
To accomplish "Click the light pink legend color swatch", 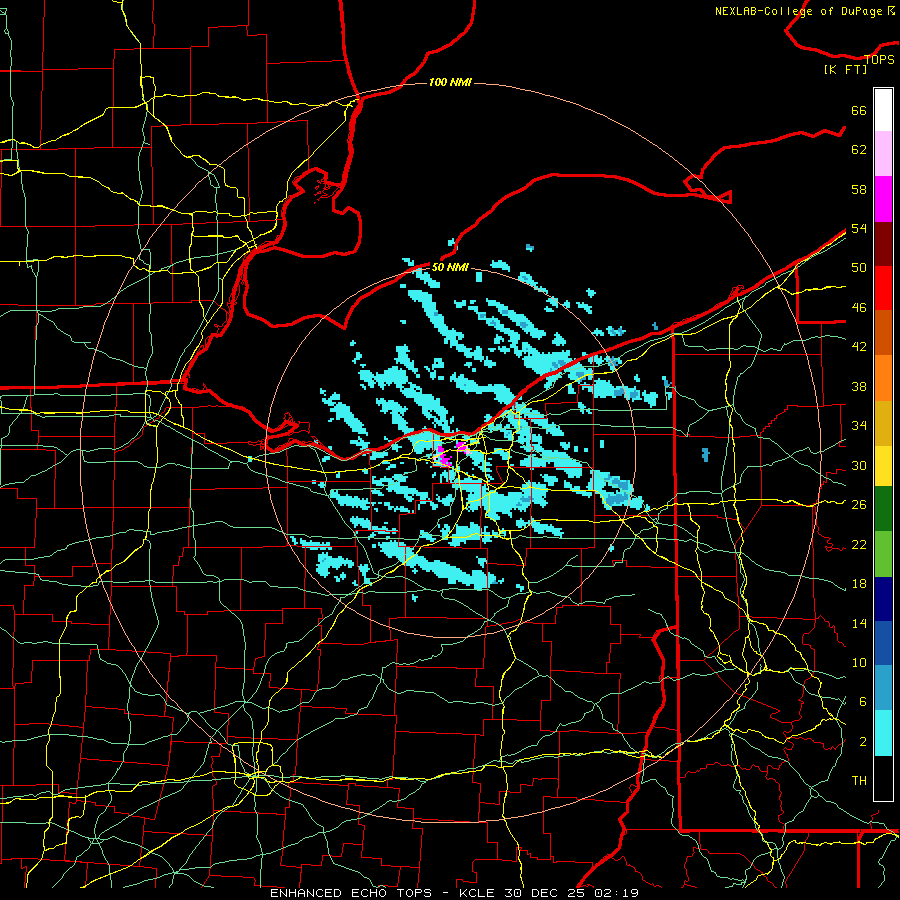I will click(883, 154).
